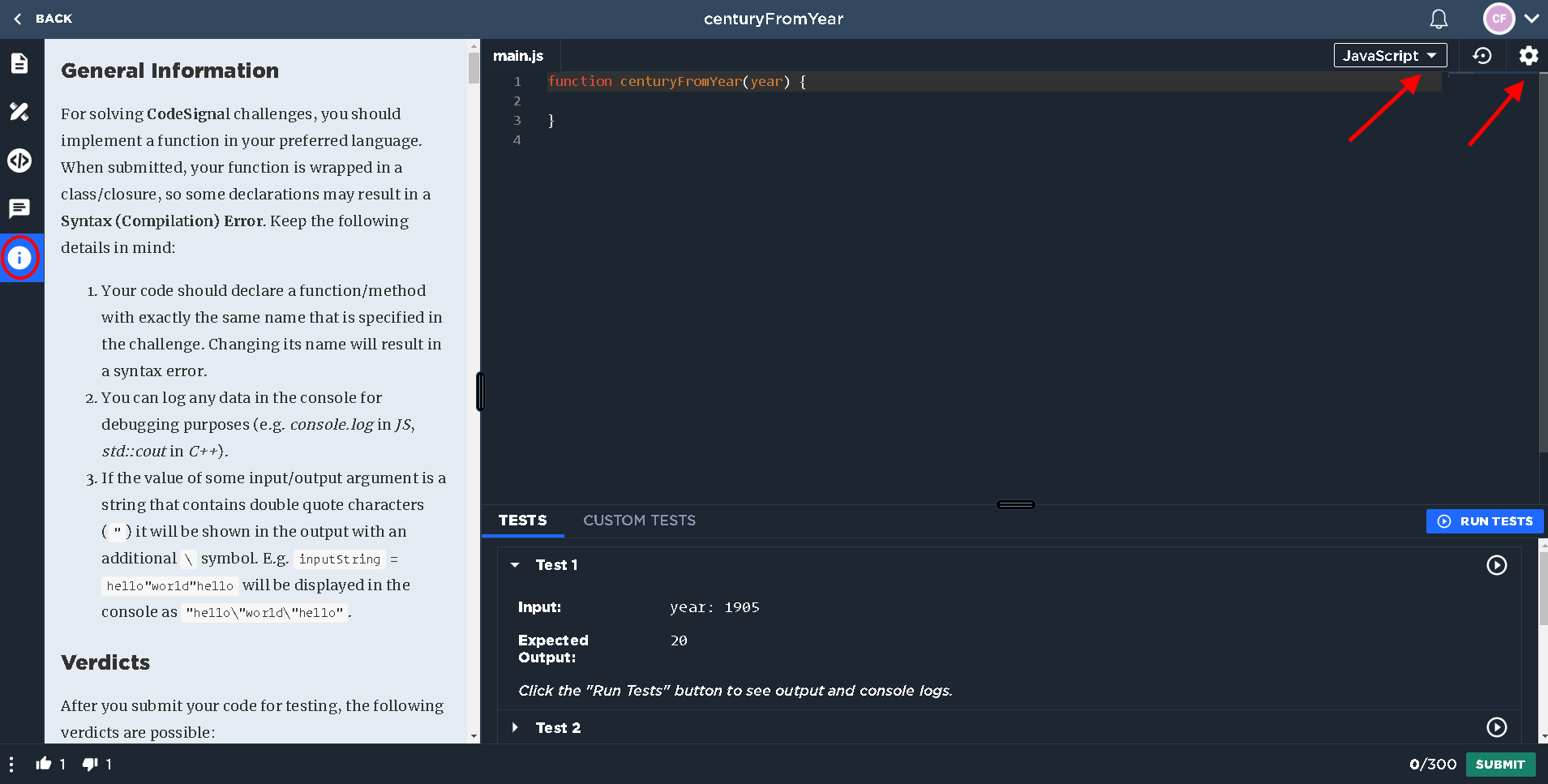
Task: Open the solutions code icon in sidebar
Action: click(x=19, y=161)
